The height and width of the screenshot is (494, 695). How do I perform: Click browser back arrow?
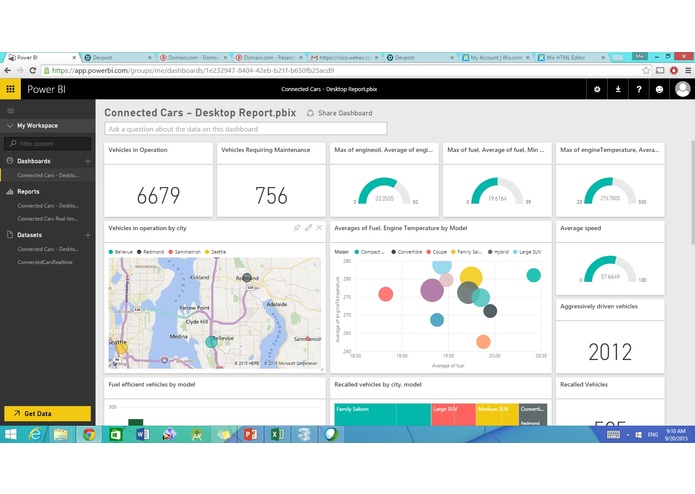8,70
